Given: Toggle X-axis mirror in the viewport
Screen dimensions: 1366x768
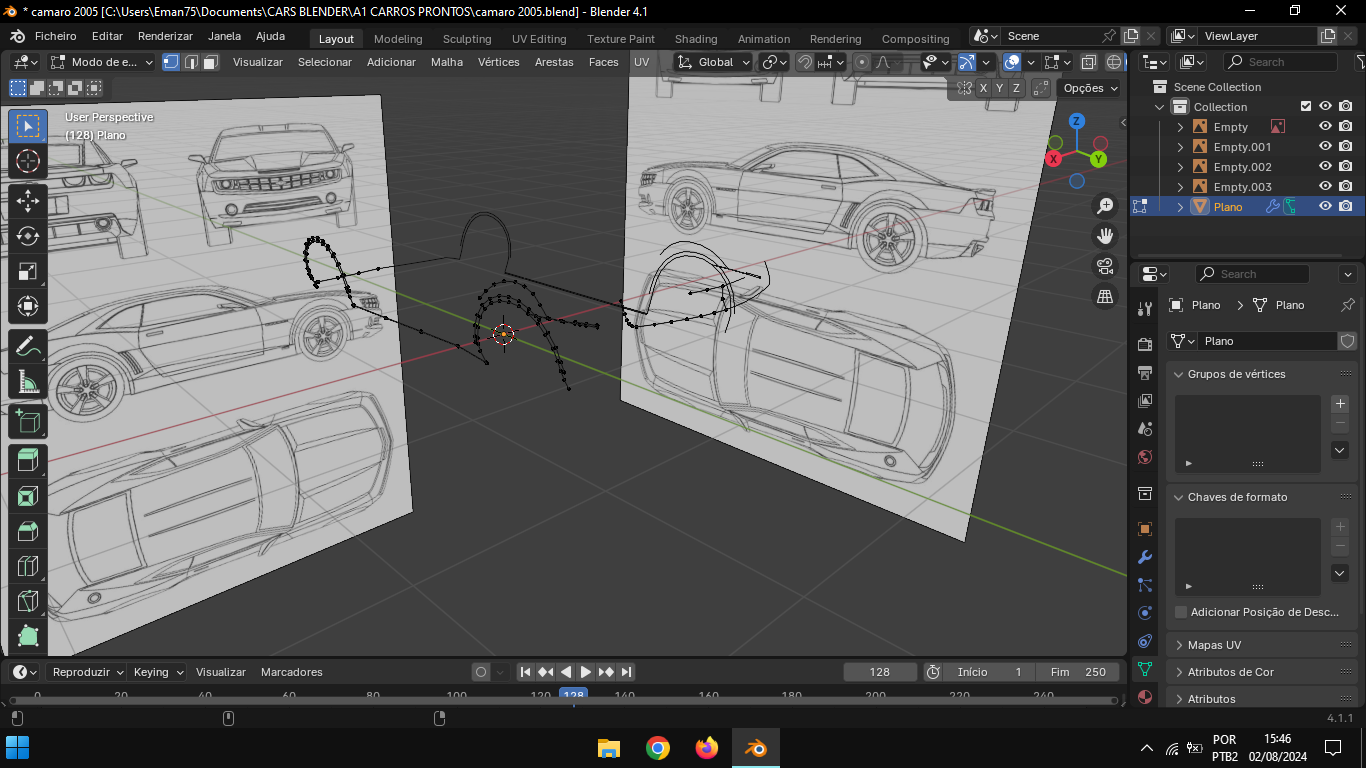Looking at the screenshot, I should coord(984,88).
